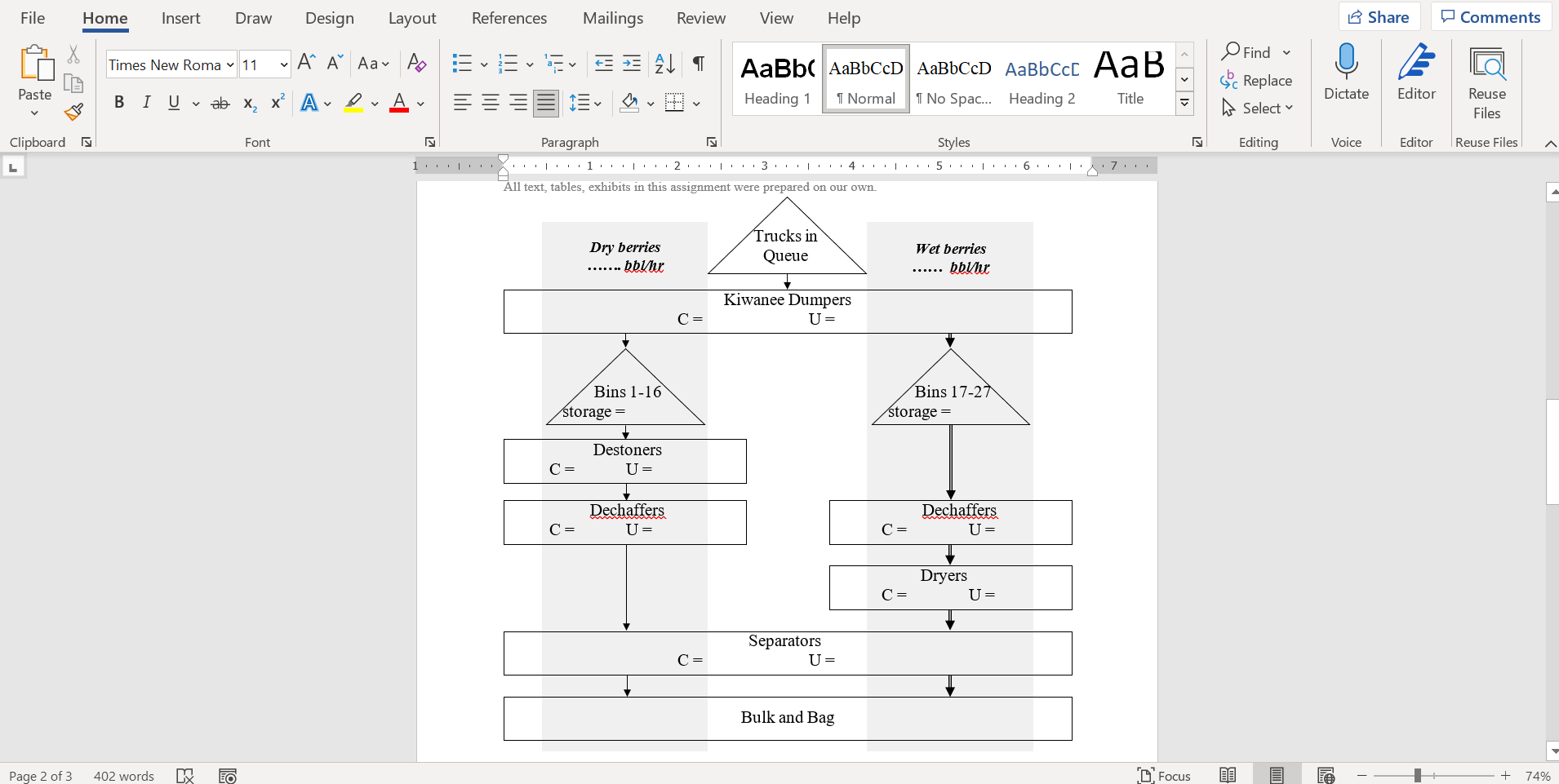Apply strikethrough to text
1559x784 pixels.
[x=220, y=102]
